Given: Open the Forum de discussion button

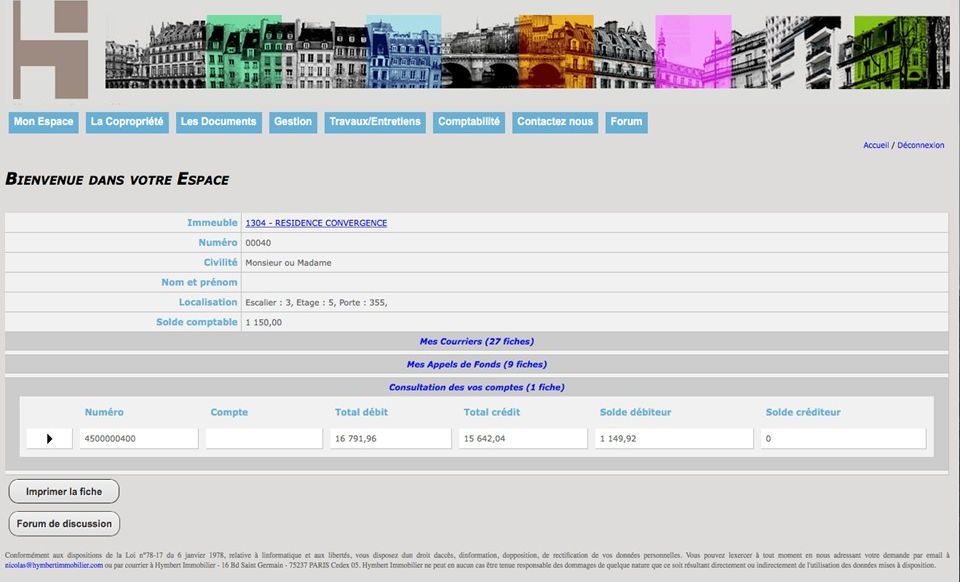Looking at the screenshot, I should (64, 524).
